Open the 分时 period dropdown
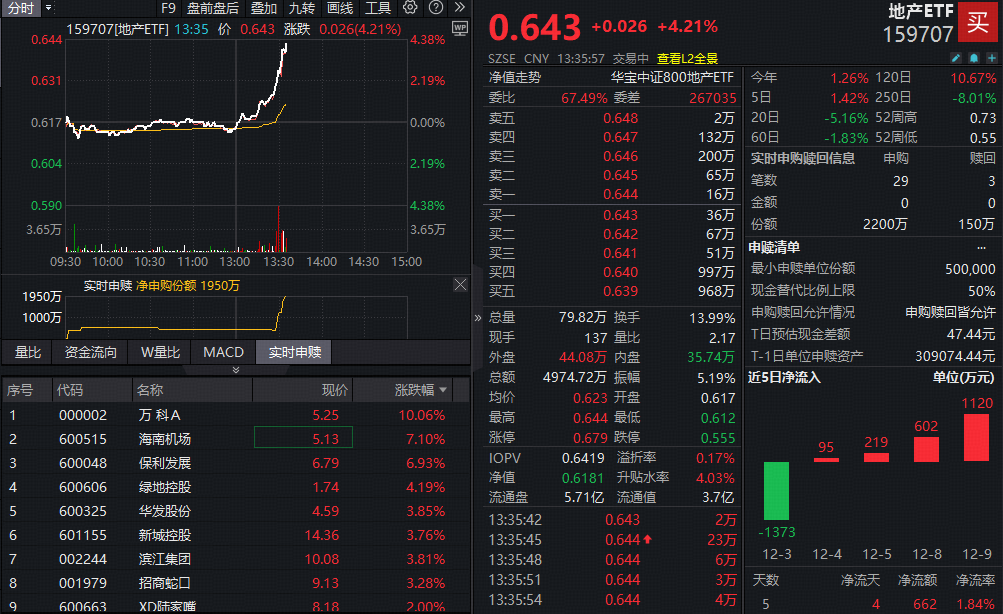Viewport: 1003px width, 614px height. (x=47, y=8)
